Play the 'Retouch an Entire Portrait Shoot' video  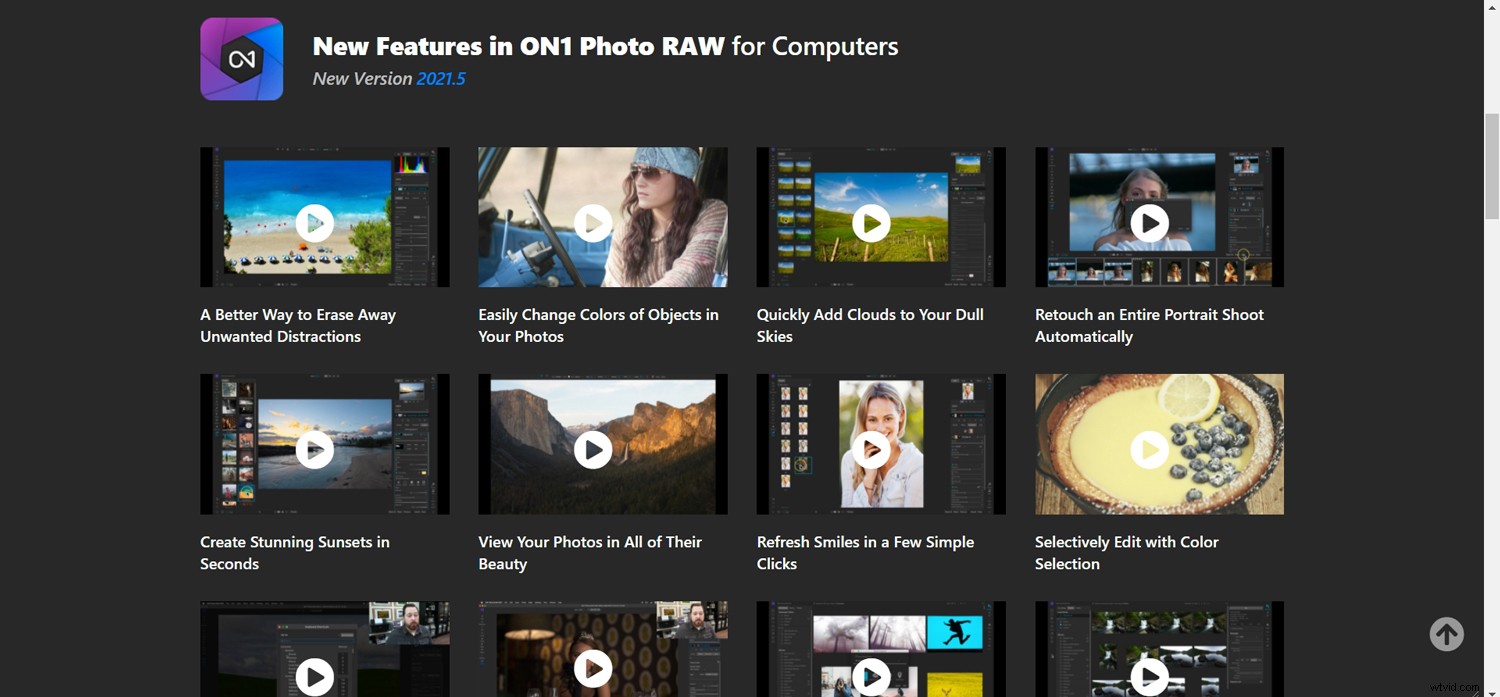coord(1149,223)
